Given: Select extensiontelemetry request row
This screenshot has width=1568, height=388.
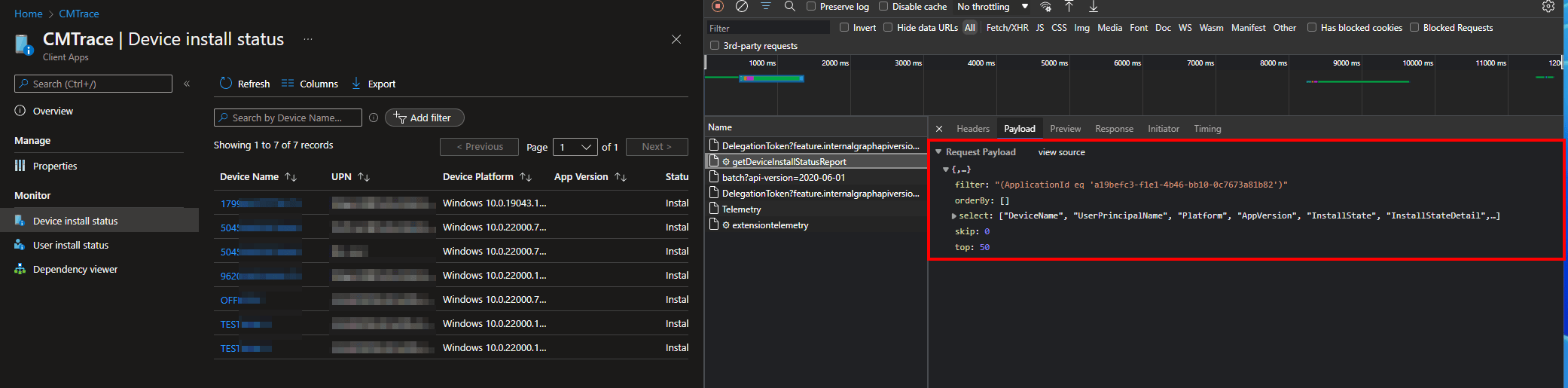Looking at the screenshot, I should 816,225.
